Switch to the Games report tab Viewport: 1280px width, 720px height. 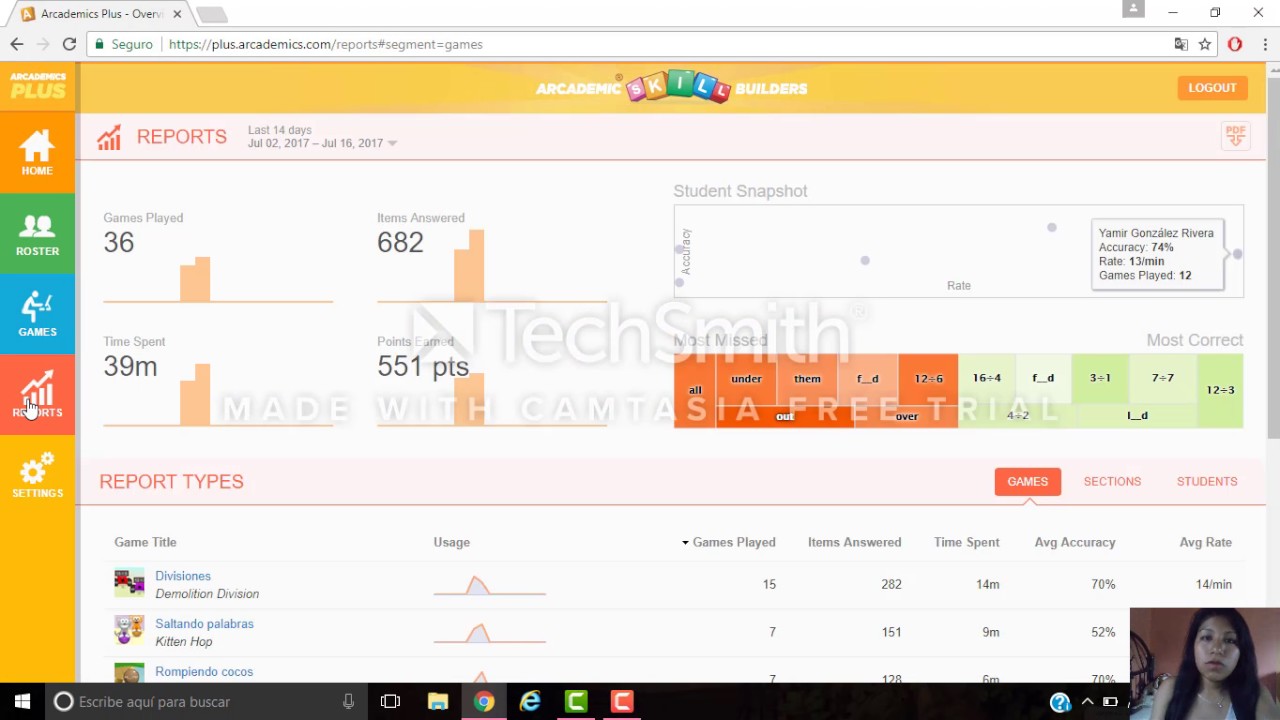pyautogui.click(x=1027, y=481)
